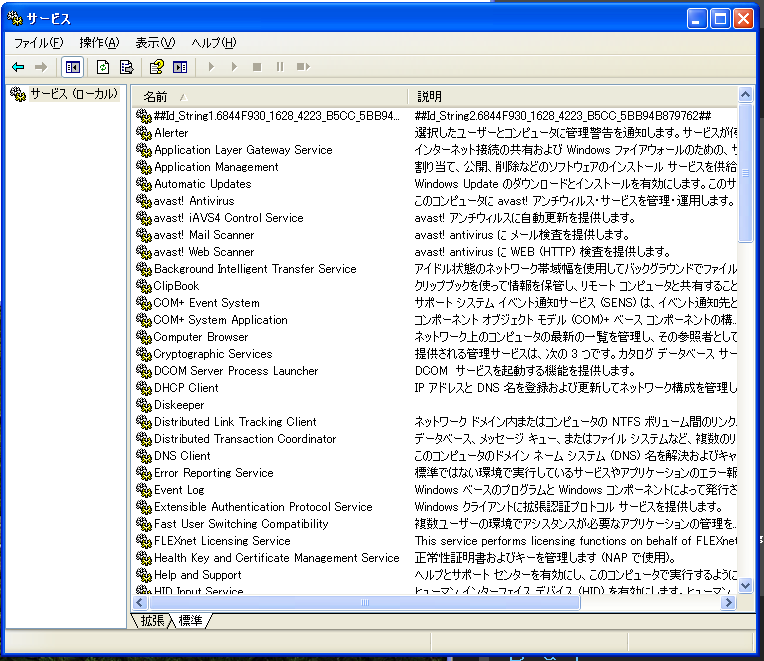
Task: Click the horizontal scrollbar thumb
Action: pos(364,603)
